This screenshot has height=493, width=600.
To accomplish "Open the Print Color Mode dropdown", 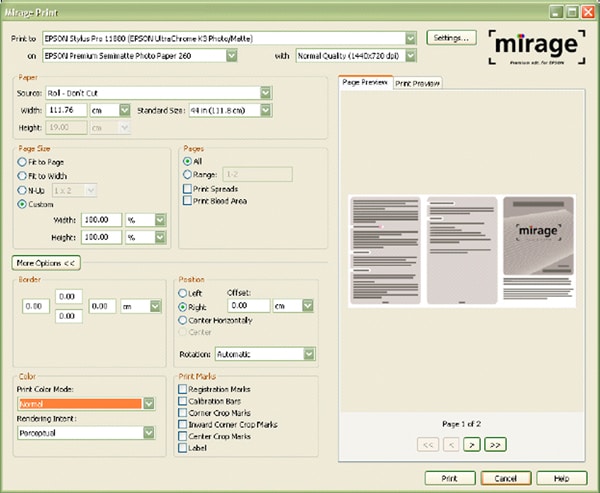I will click(148, 404).
